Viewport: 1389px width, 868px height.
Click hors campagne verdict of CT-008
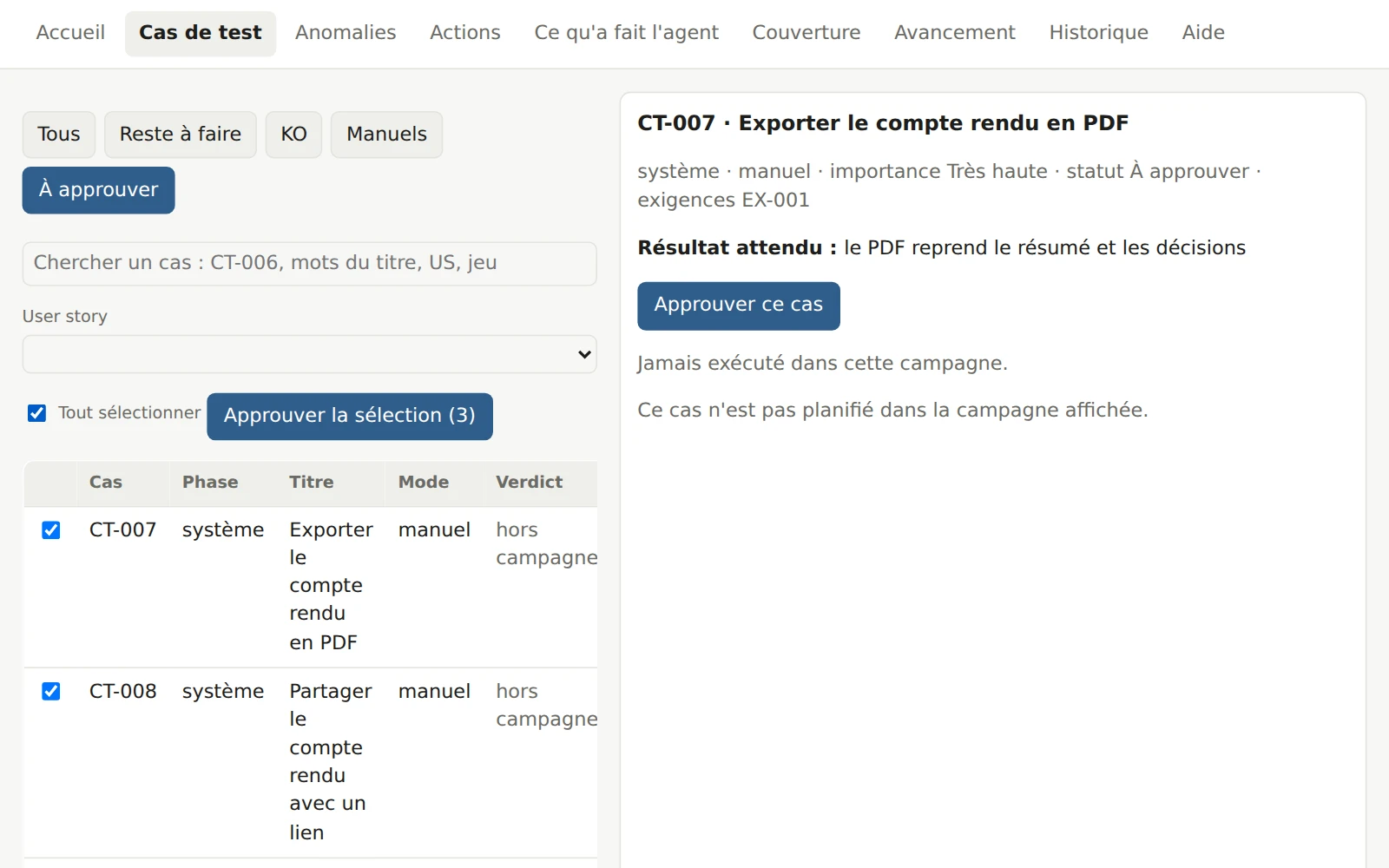547,705
